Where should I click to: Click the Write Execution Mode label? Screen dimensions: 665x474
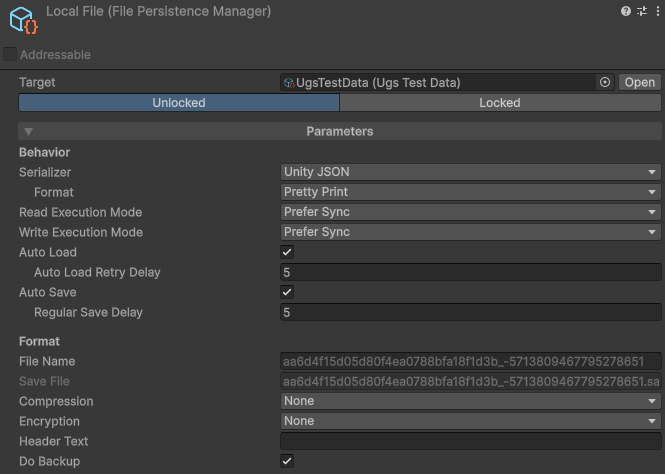tap(81, 232)
